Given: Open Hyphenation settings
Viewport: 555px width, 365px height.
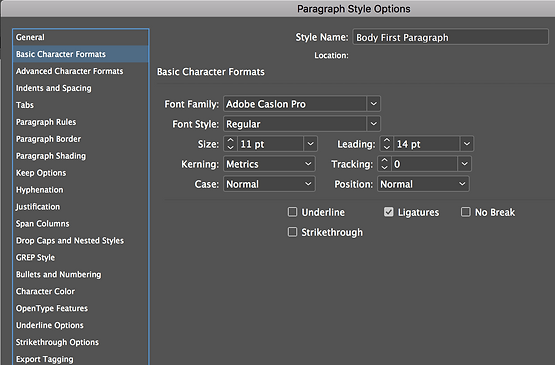Looking at the screenshot, I should (81, 190).
